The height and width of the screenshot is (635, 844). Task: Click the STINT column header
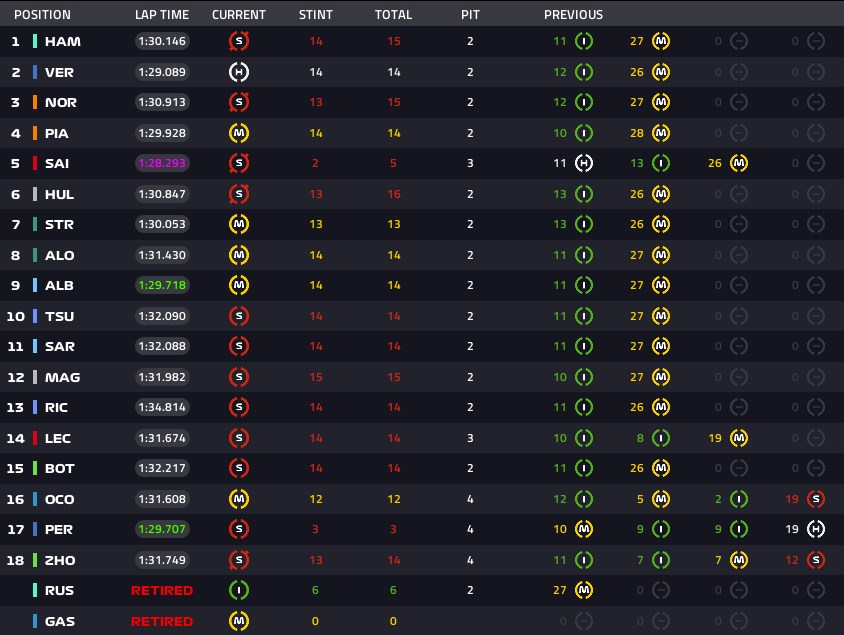[x=315, y=15]
